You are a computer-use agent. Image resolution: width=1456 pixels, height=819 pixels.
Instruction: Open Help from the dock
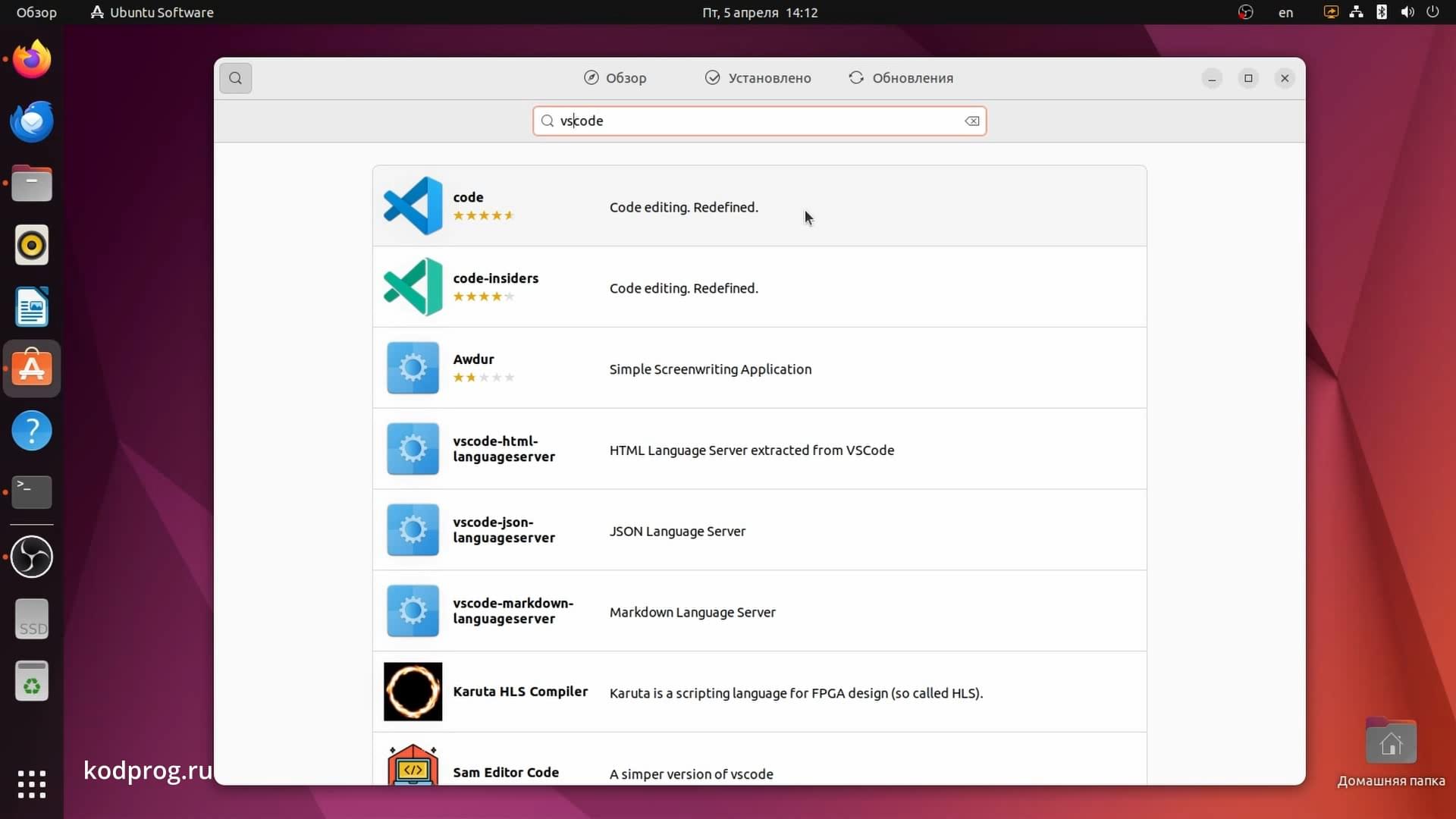[32, 431]
